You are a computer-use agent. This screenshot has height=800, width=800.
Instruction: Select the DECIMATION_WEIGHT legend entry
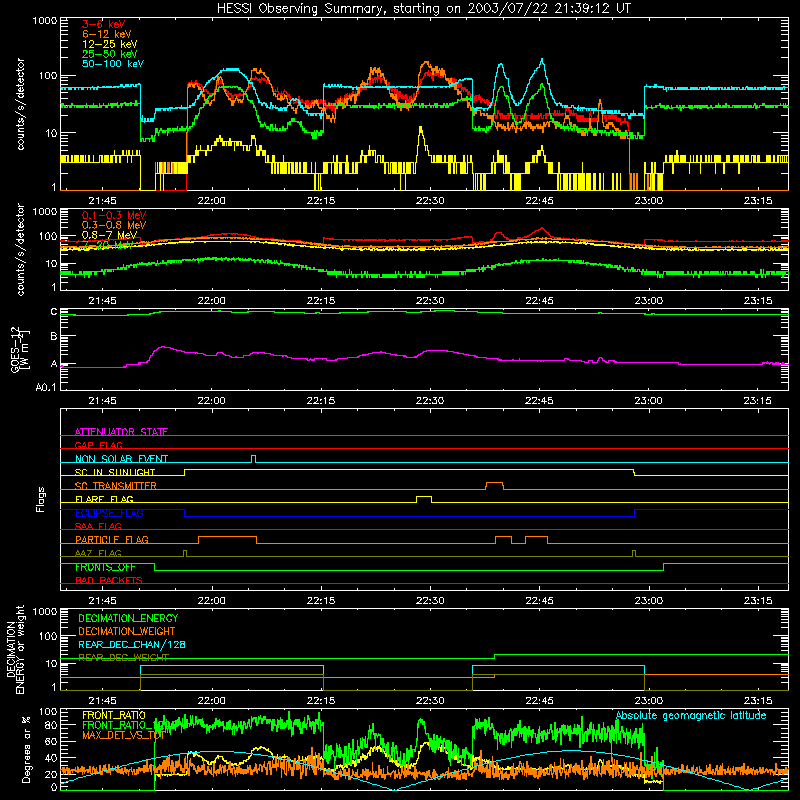click(x=127, y=631)
